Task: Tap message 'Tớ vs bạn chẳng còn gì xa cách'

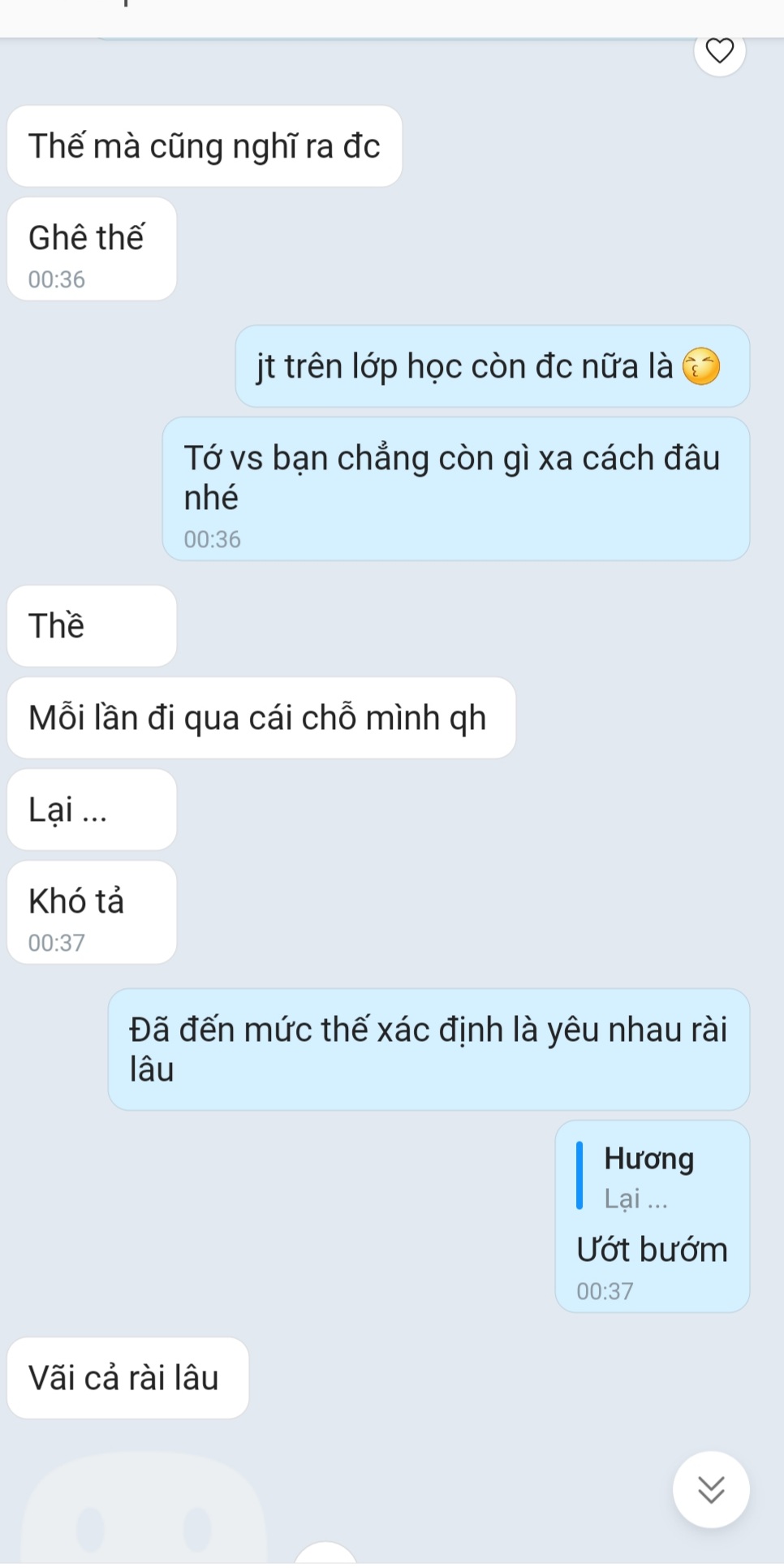Action: (x=455, y=489)
